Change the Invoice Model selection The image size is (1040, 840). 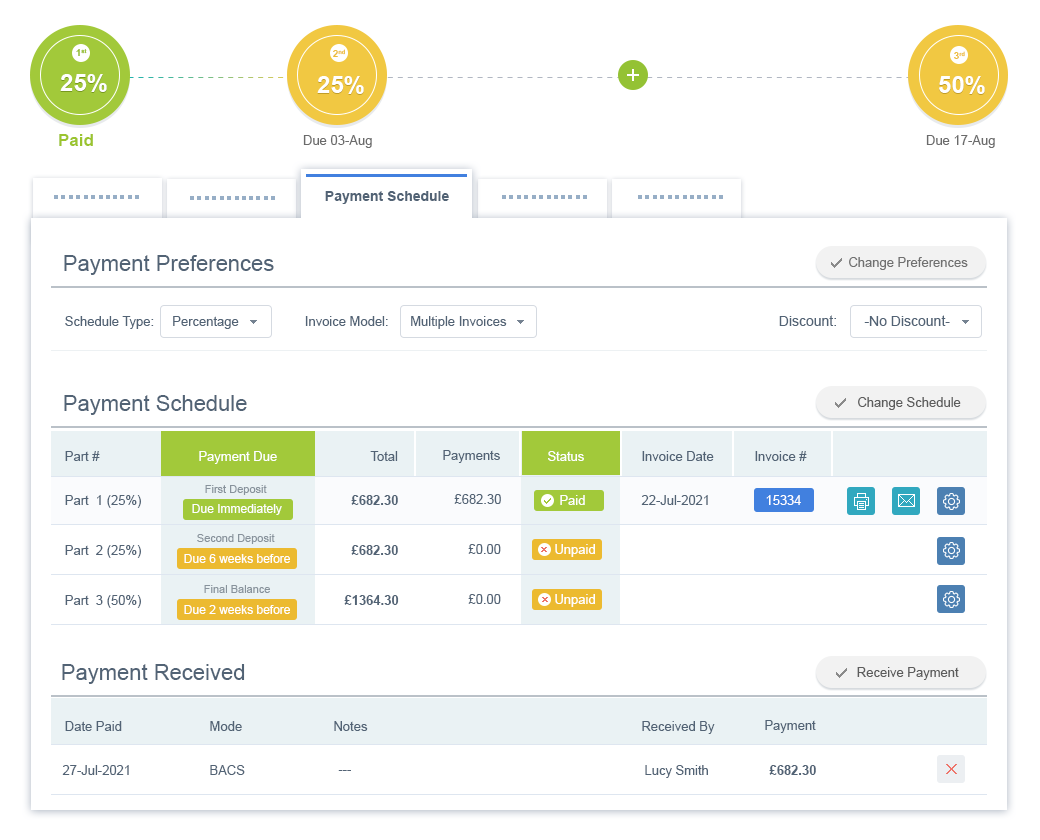point(468,321)
